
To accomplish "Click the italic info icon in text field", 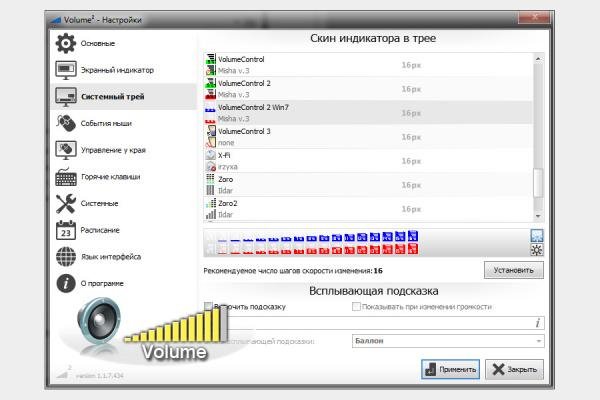I will (x=538, y=323).
